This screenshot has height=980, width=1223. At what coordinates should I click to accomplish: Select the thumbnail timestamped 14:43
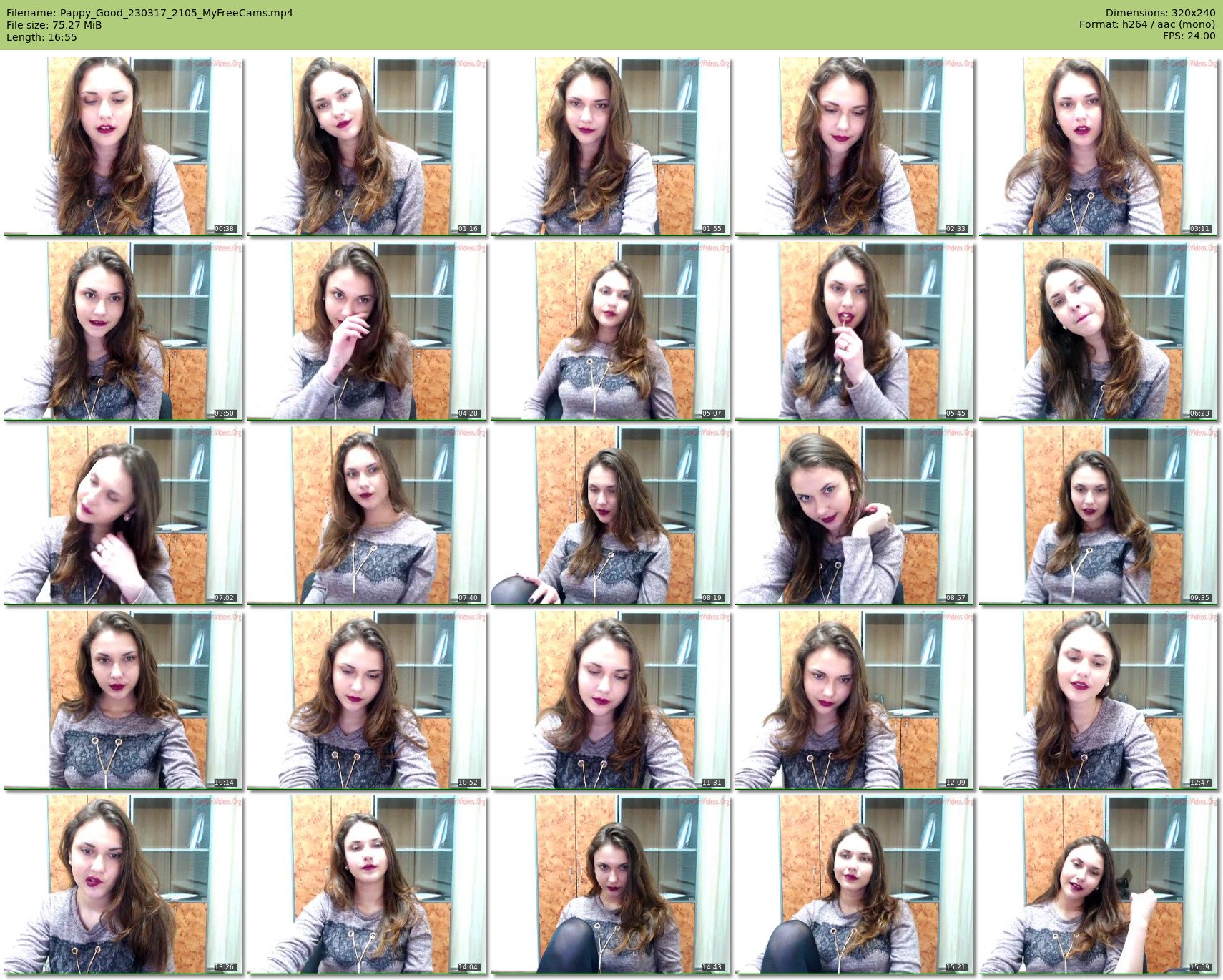point(611,884)
